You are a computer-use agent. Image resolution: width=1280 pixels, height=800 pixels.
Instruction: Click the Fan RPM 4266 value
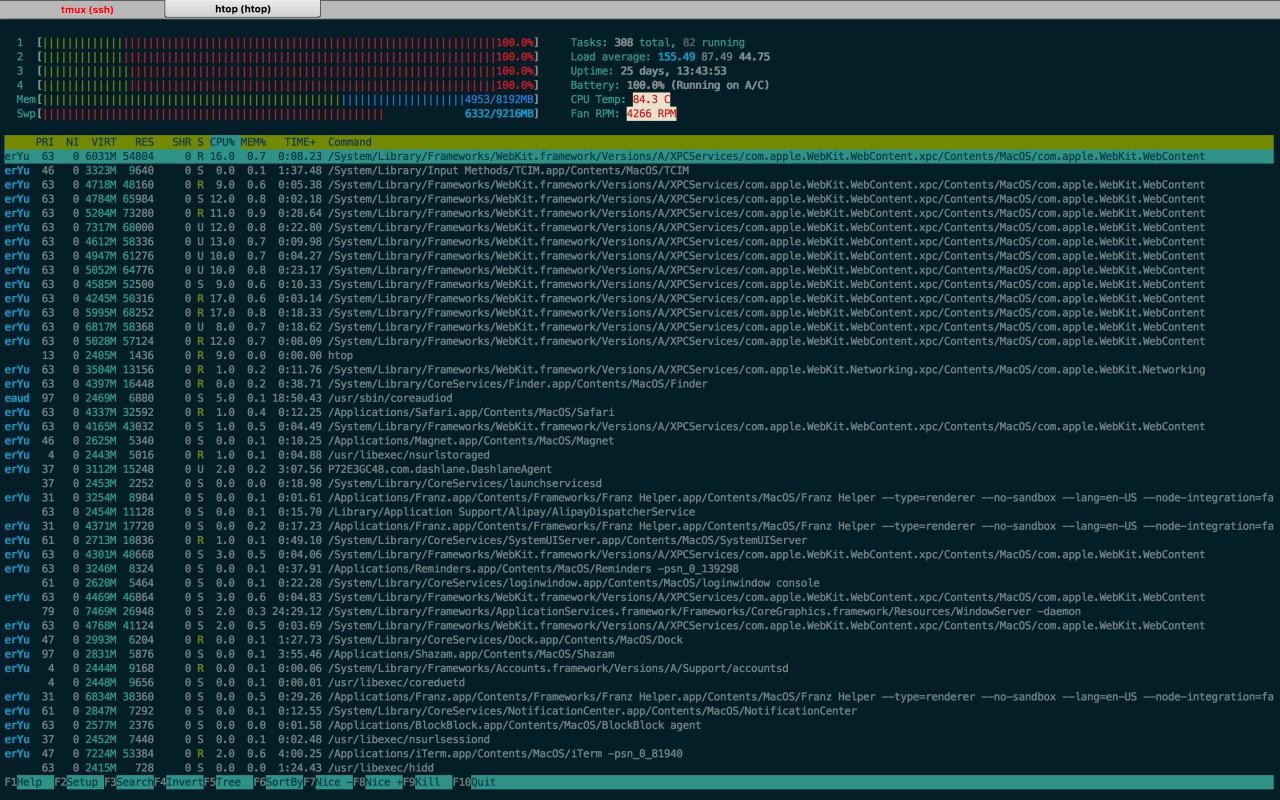click(651, 114)
